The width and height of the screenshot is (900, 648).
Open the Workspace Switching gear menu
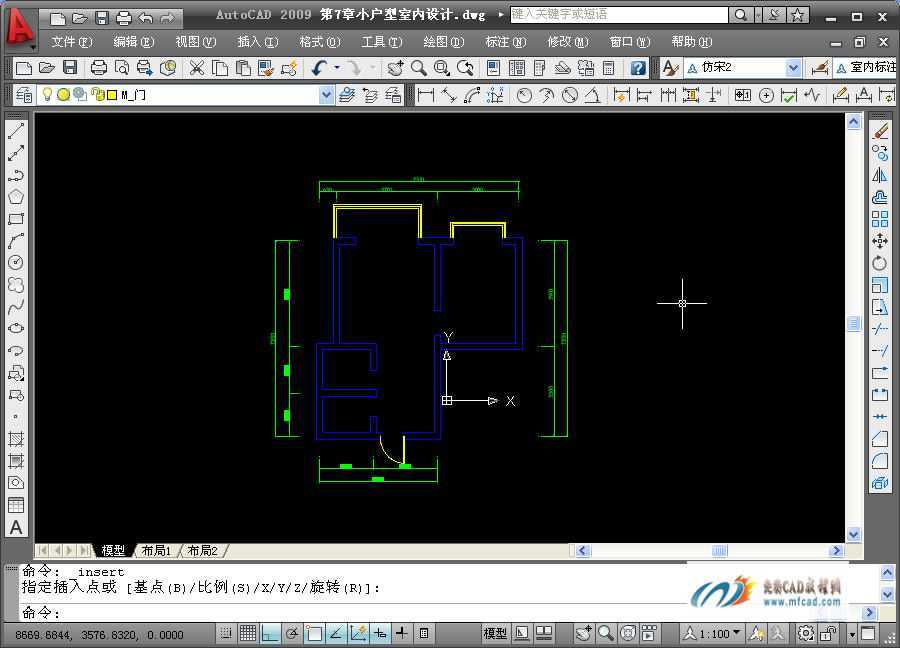(x=806, y=634)
